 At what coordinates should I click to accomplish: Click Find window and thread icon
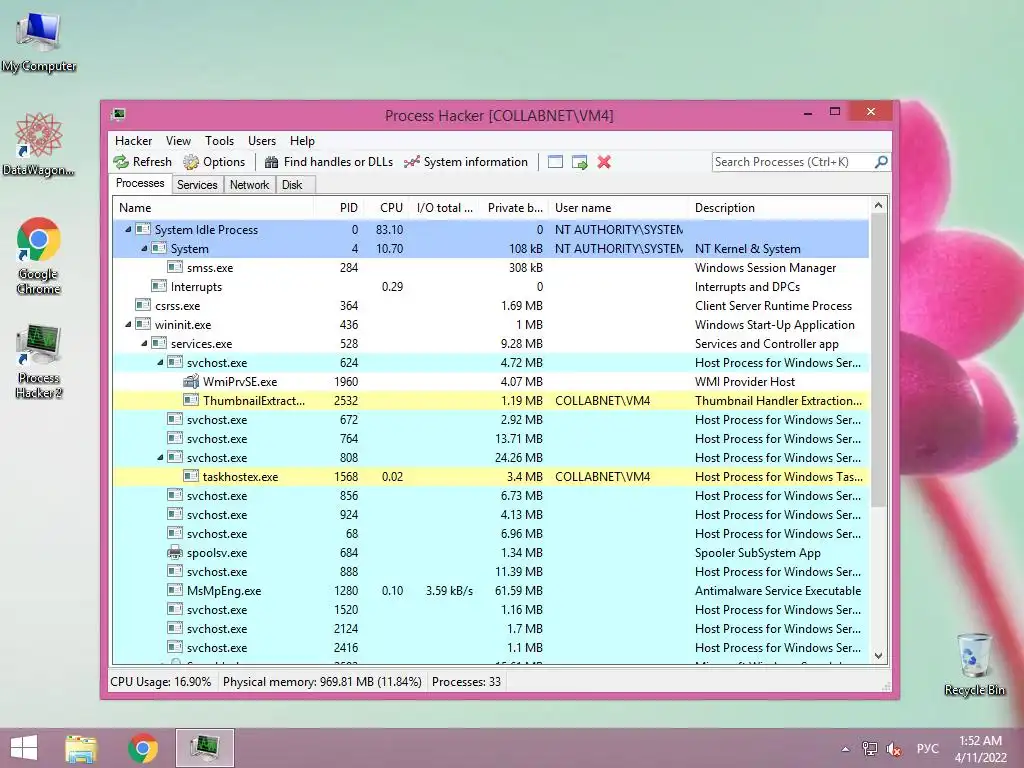pyautogui.click(x=579, y=162)
